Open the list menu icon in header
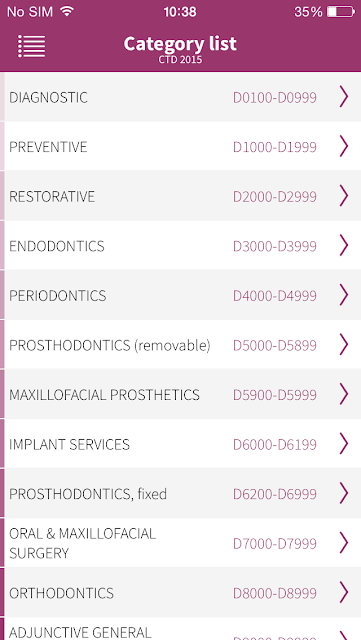Viewport: 361px width, 640px height. (31, 46)
